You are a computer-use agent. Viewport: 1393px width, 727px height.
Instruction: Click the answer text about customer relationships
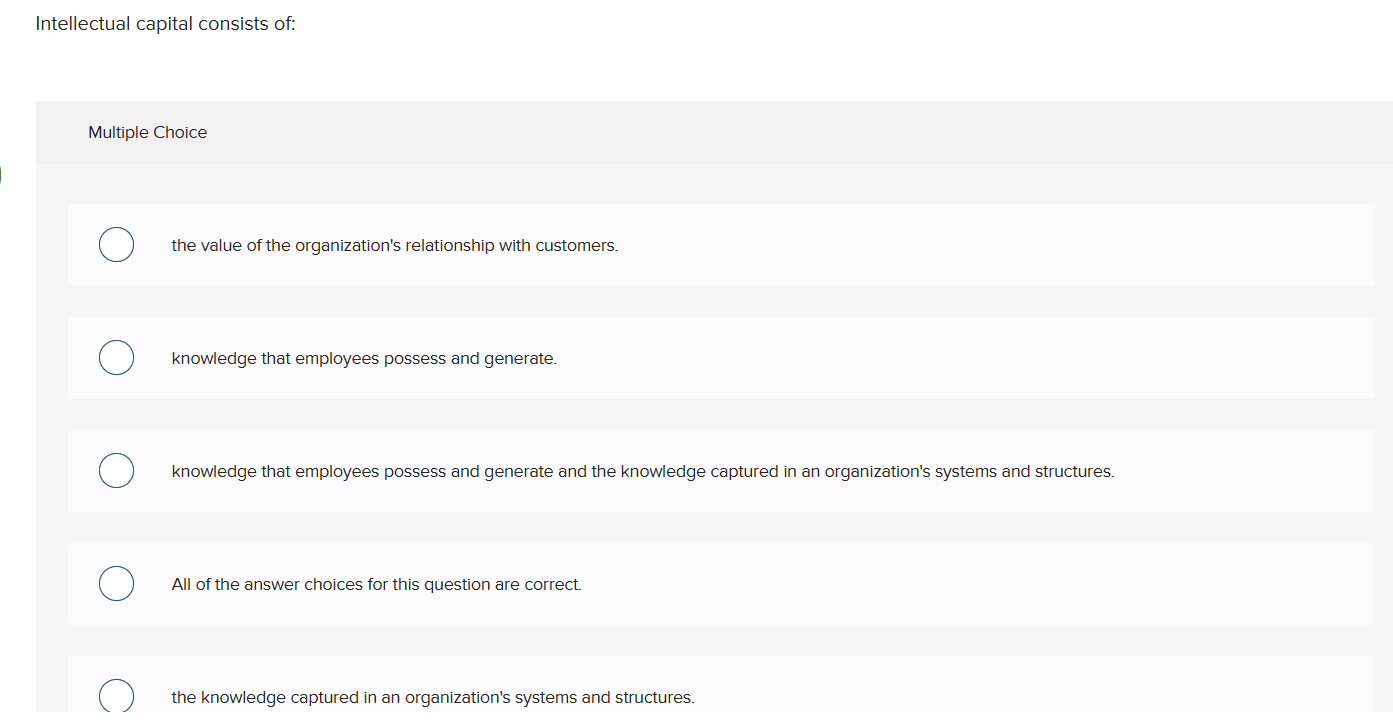pos(394,245)
